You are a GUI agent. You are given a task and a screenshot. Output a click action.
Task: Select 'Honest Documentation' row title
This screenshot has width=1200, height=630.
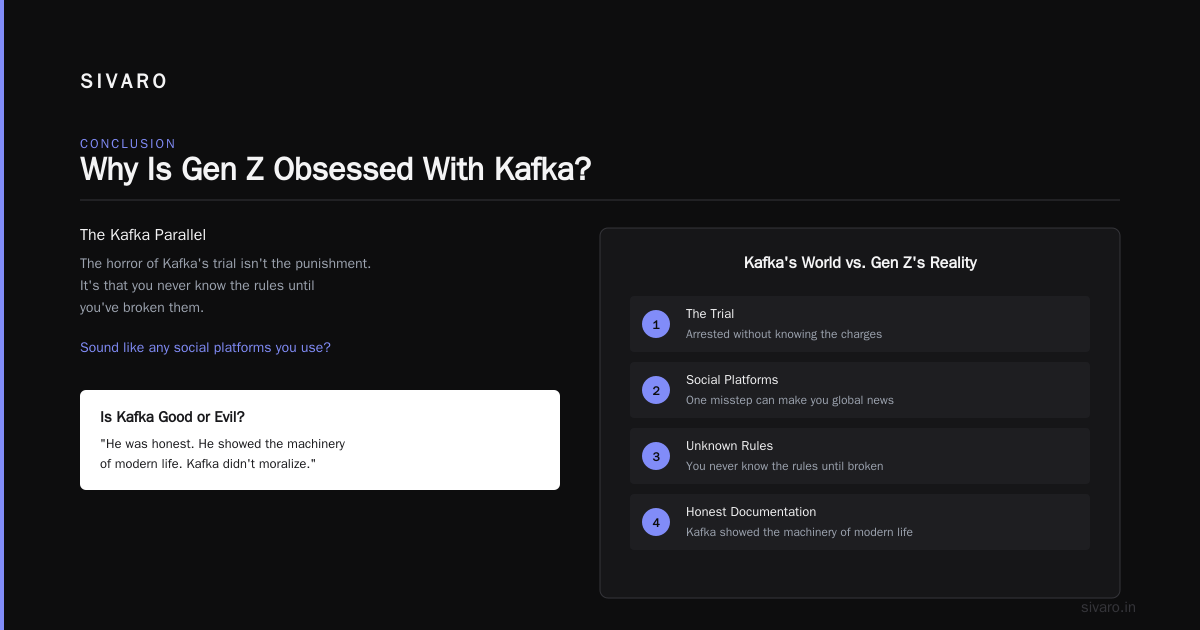pyautogui.click(x=751, y=512)
